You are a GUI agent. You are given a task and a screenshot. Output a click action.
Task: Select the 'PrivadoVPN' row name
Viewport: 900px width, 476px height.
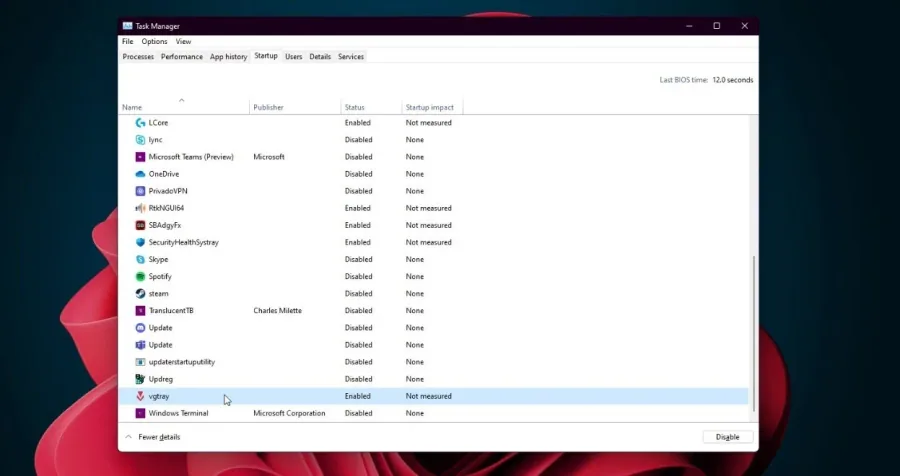click(168, 191)
